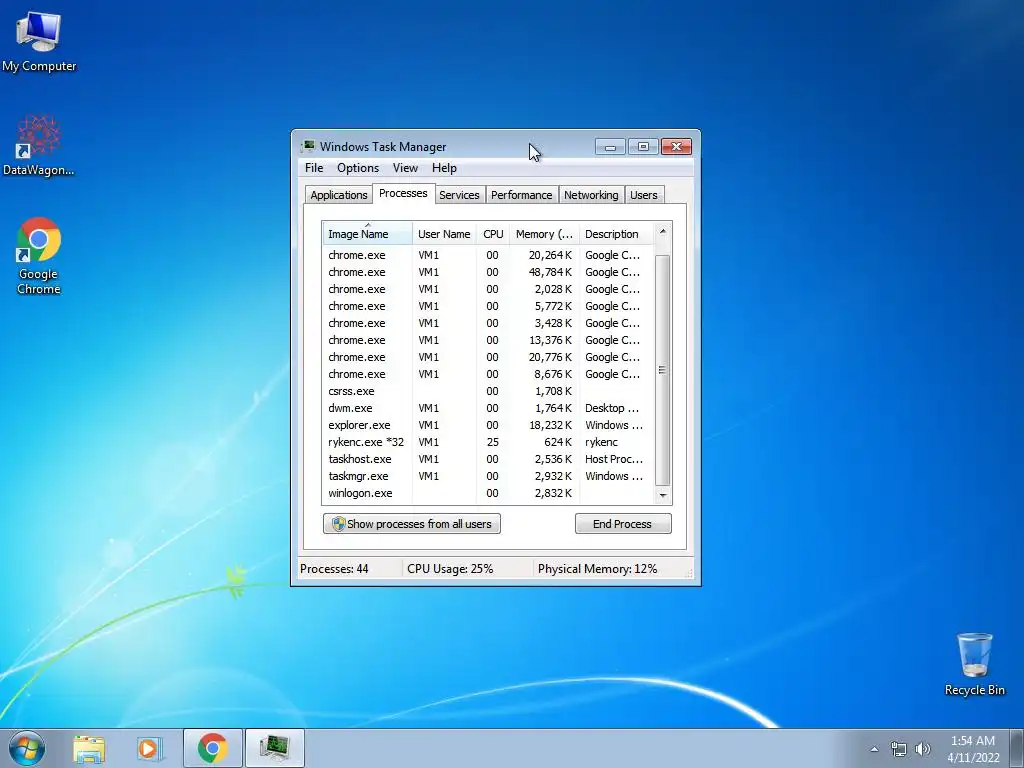
Task: Sort by the Description column header
Action: click(x=616, y=234)
